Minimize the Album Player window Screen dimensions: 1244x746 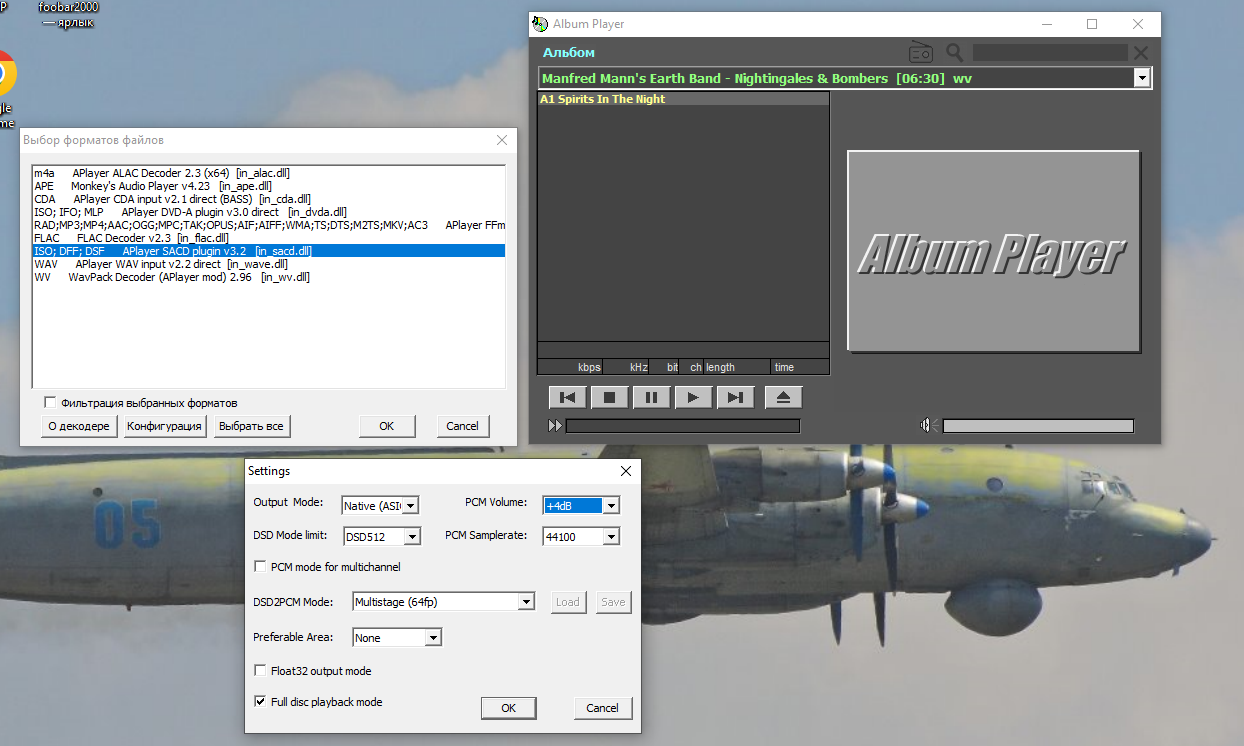click(x=1046, y=24)
